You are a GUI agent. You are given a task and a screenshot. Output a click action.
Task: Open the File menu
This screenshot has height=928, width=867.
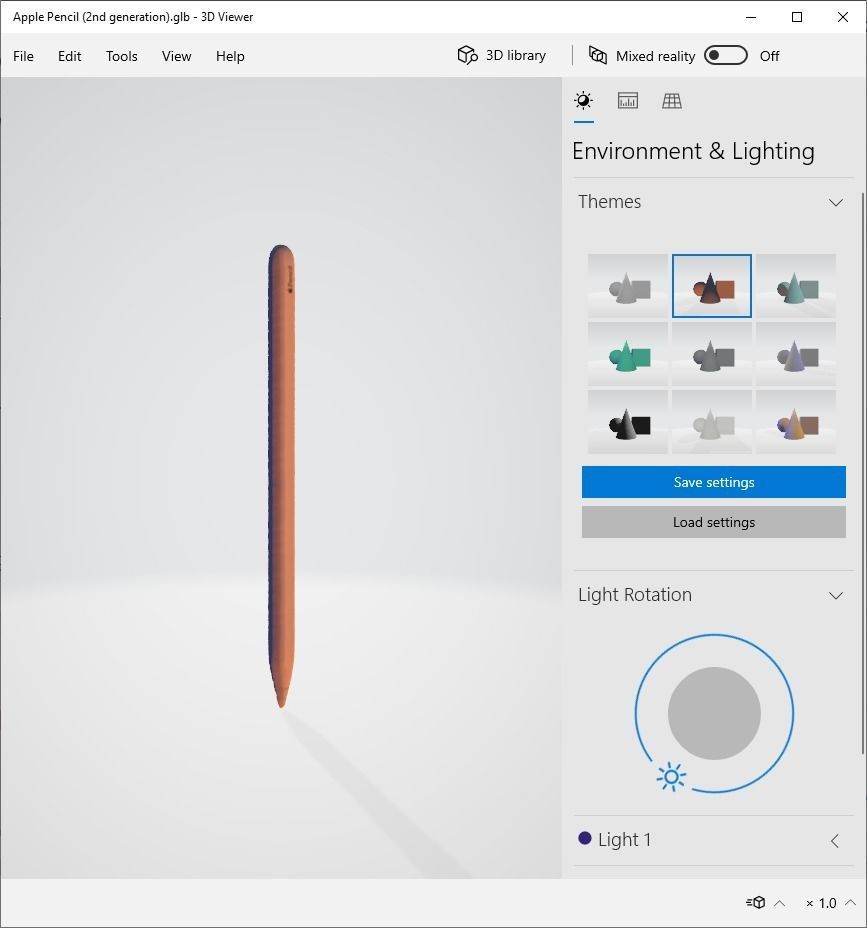coord(23,56)
